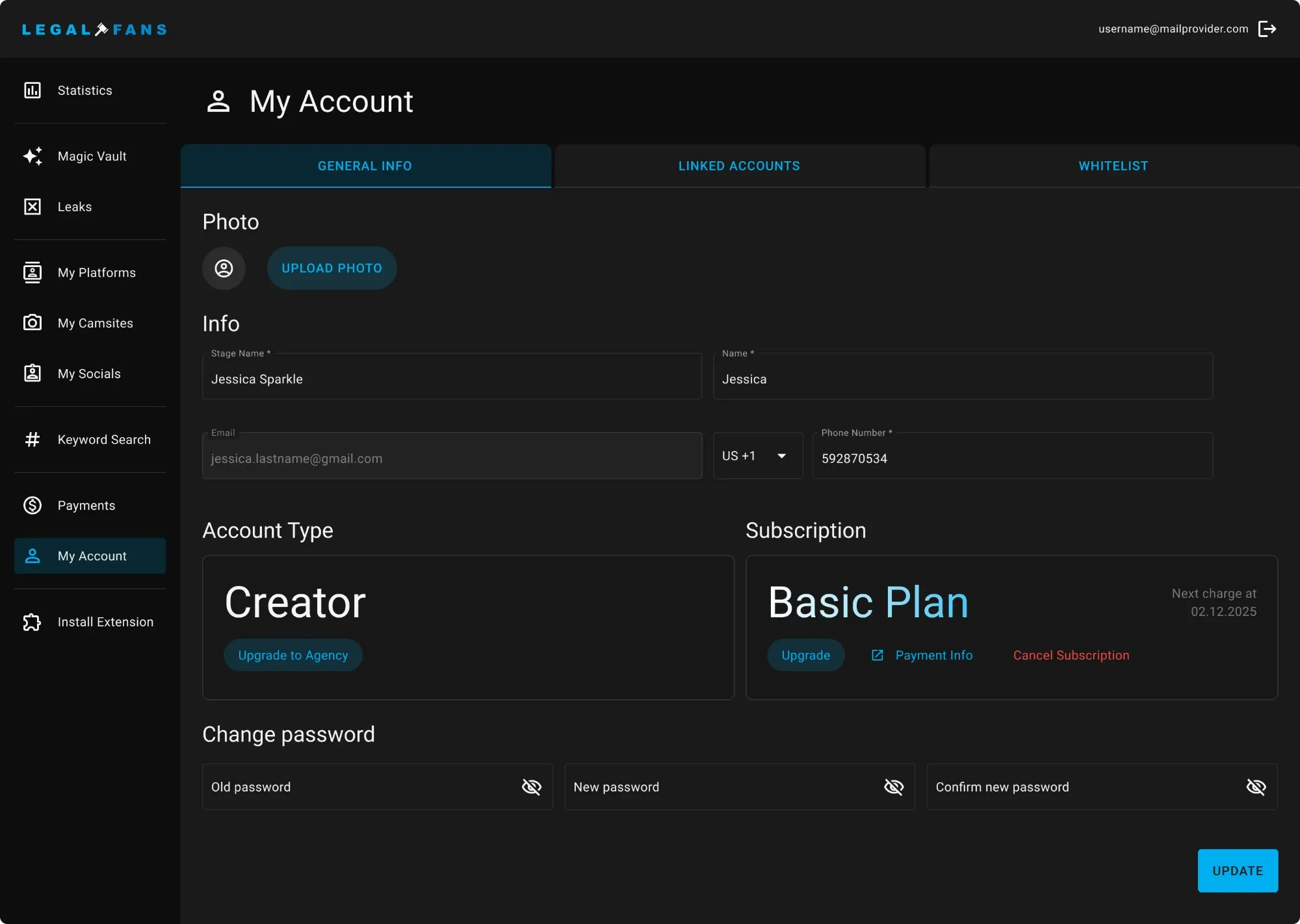Viewport: 1300px width, 924px height.
Task: Click the Keyword Search hash icon
Action: click(x=32, y=439)
